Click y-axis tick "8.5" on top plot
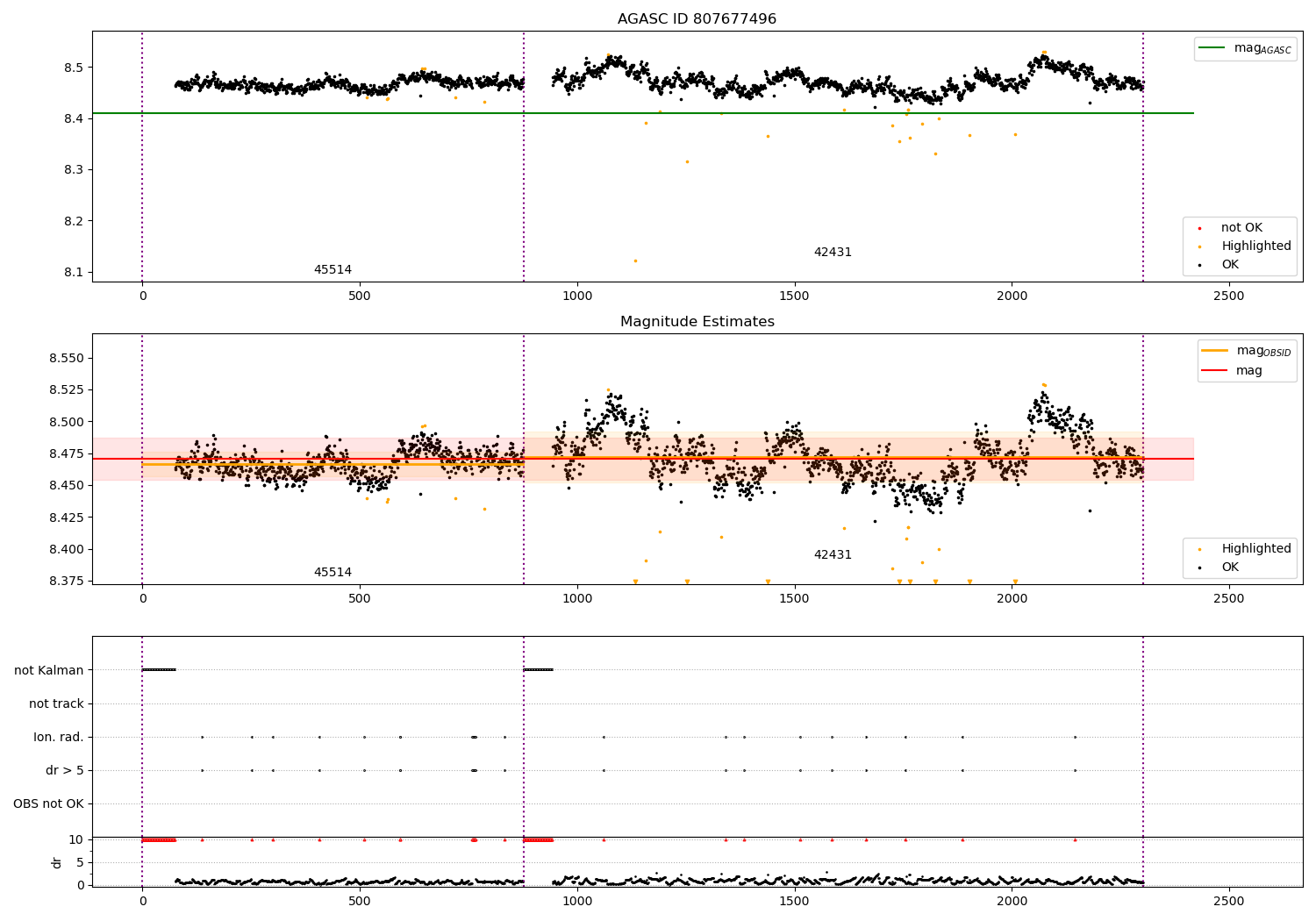This screenshot has width=1316, height=921. pyautogui.click(x=74, y=68)
